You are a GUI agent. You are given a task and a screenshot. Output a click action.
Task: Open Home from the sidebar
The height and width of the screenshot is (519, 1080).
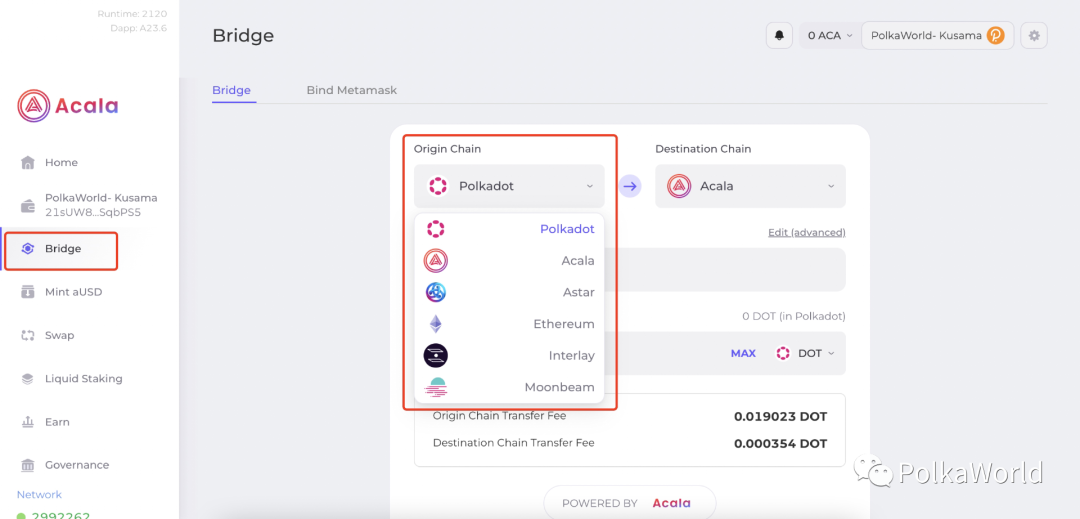pyautogui.click(x=61, y=162)
